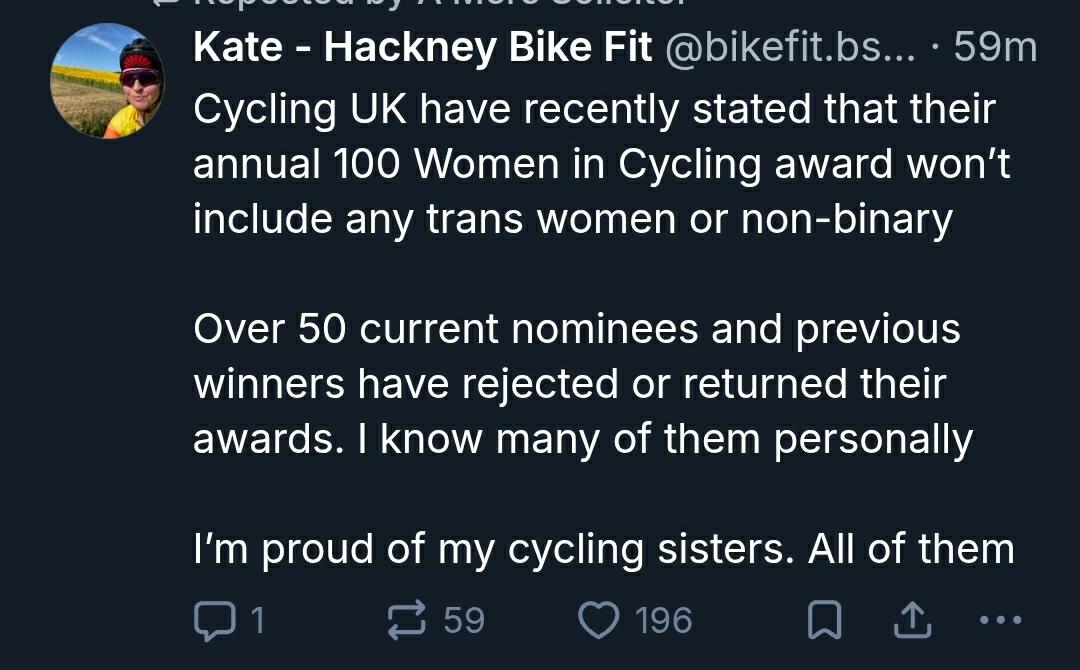Viewport: 1080px width, 670px height.
Task: Click the like count of 196
Action: tap(664, 621)
